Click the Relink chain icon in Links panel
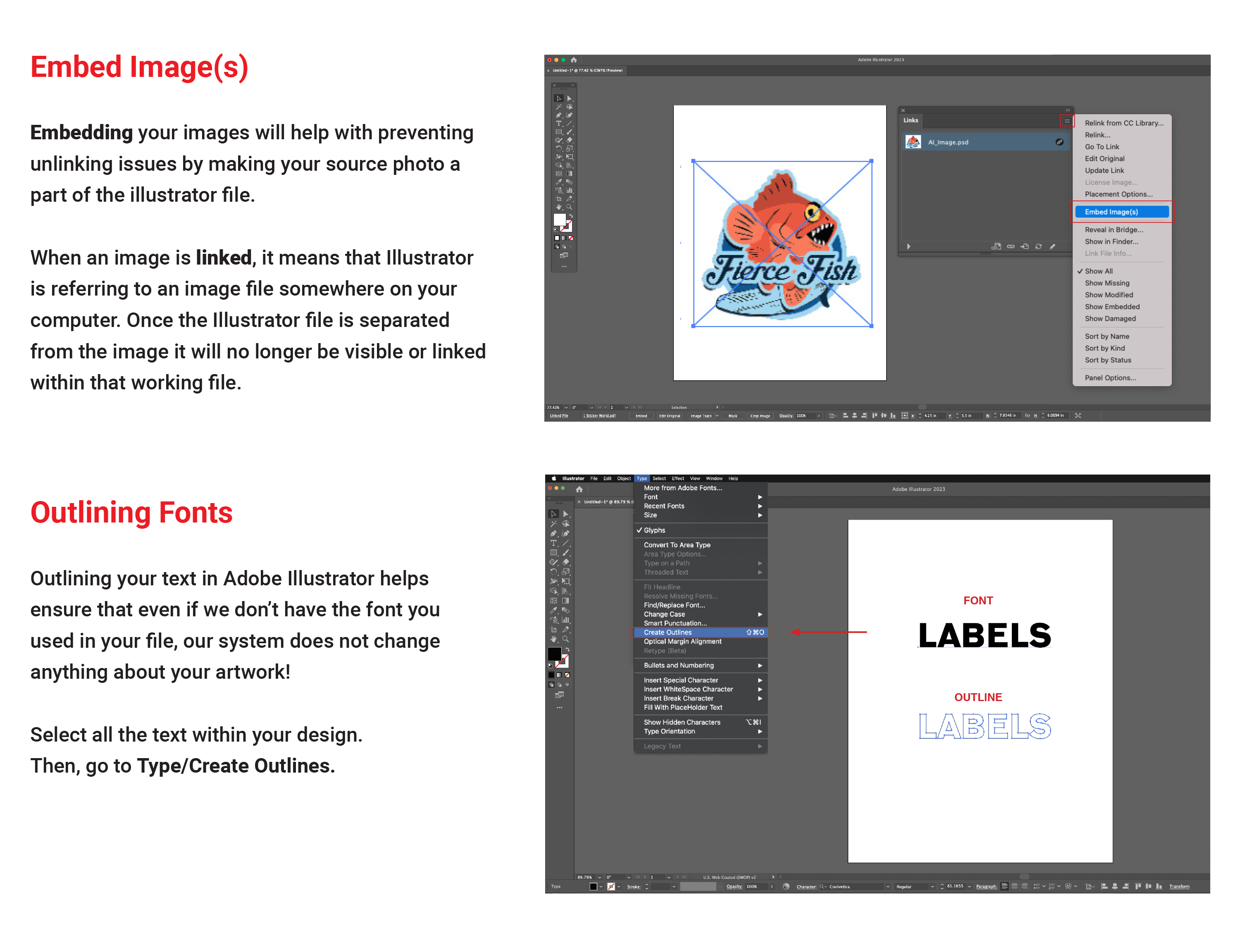Viewport: 1240px width, 952px height. click(1011, 246)
